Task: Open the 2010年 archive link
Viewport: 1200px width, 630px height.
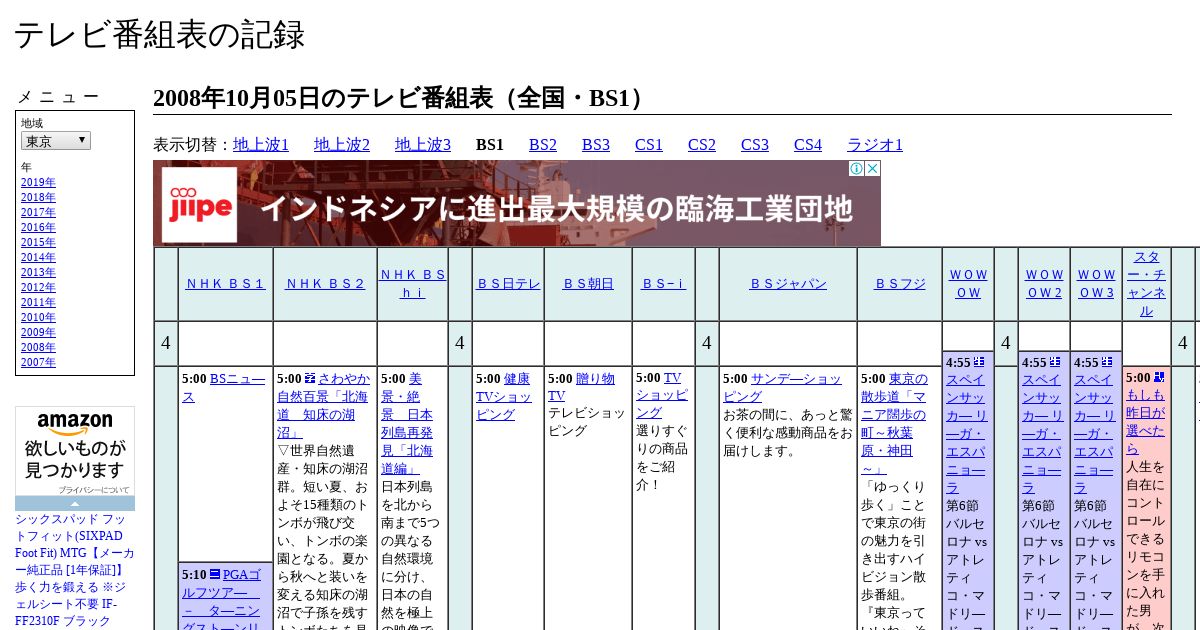Action: click(x=38, y=317)
